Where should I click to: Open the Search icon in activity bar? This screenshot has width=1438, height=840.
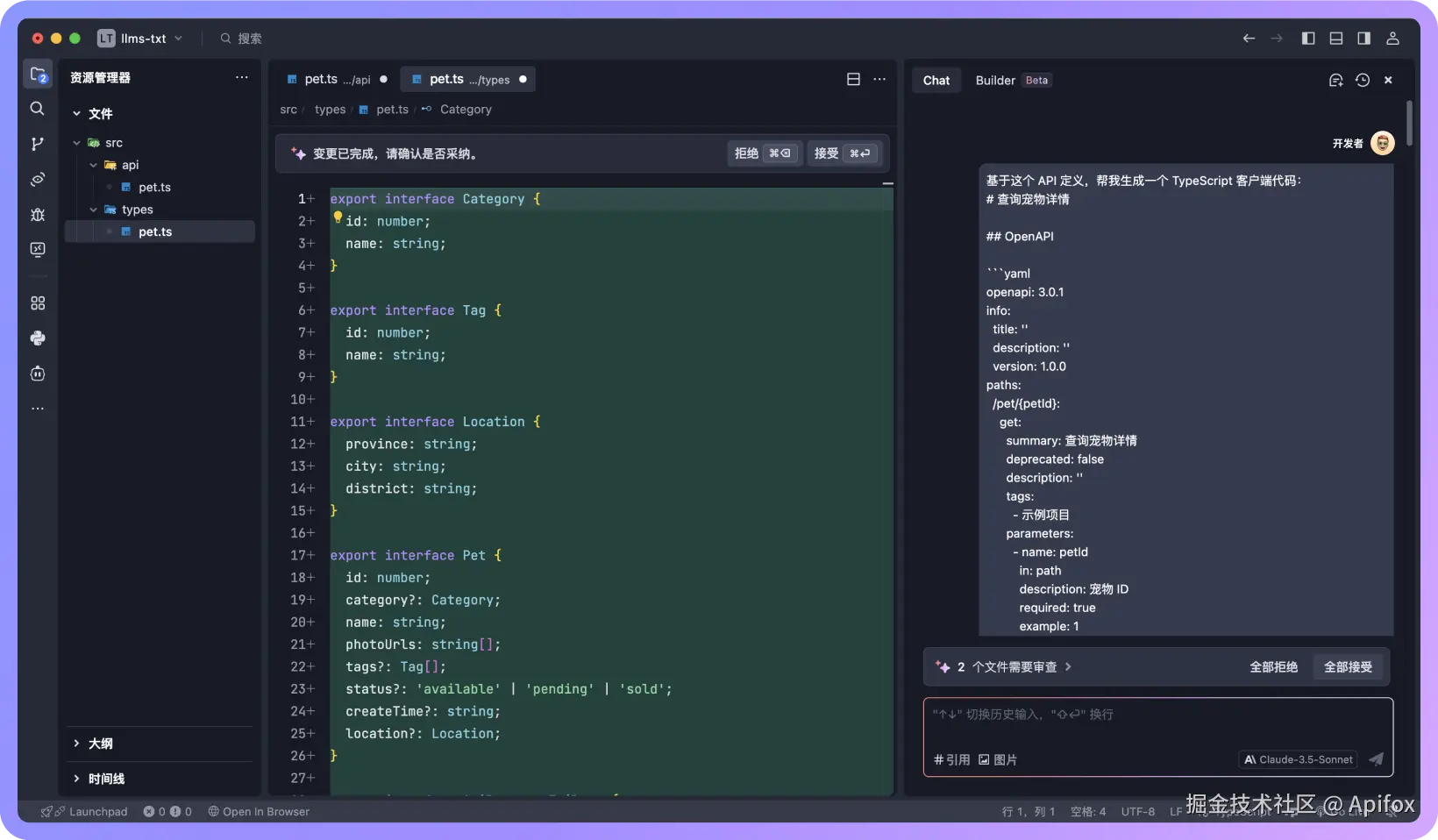tap(37, 109)
